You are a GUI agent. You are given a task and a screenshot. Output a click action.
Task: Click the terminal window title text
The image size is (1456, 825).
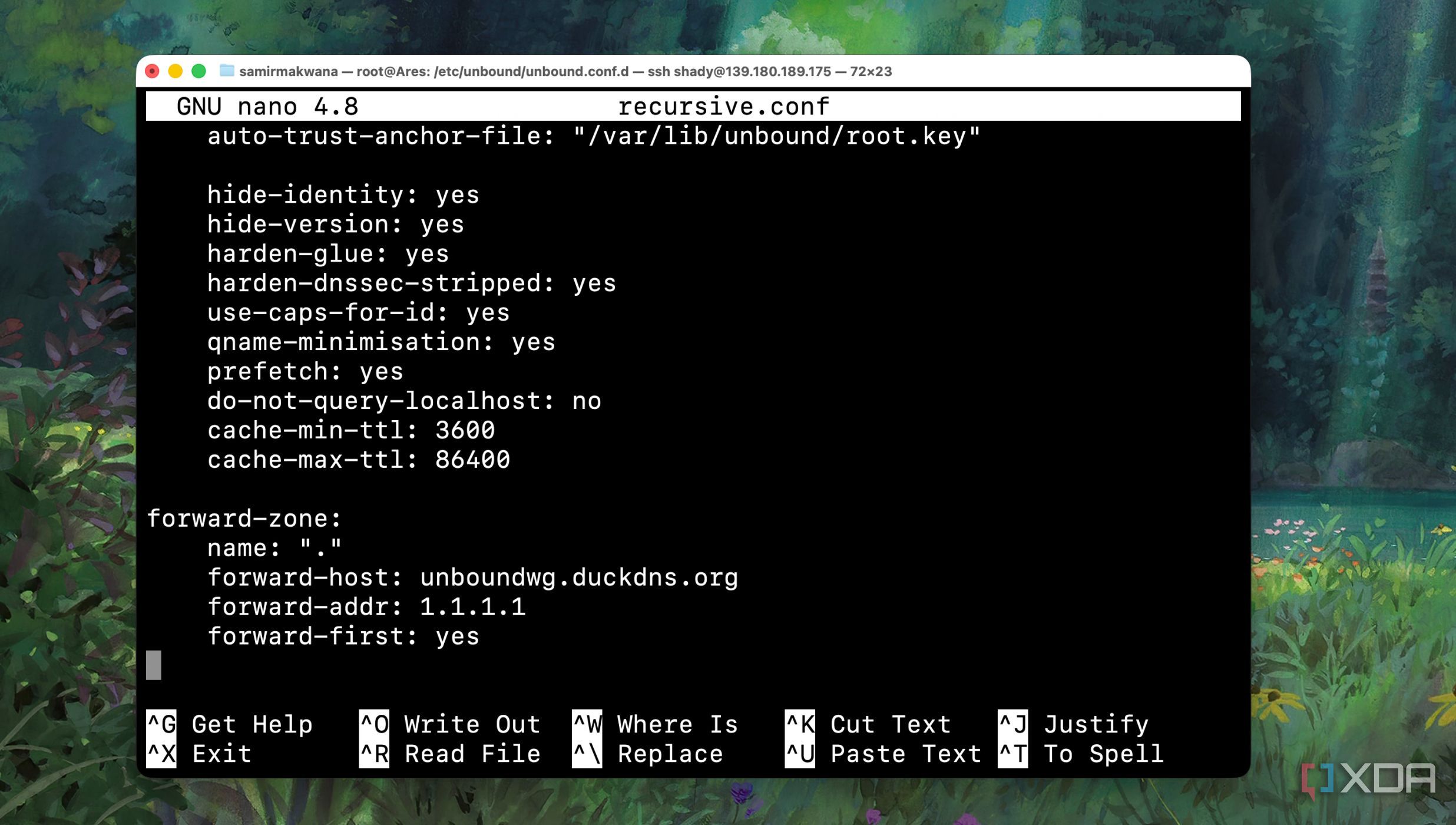pyautogui.click(x=565, y=71)
